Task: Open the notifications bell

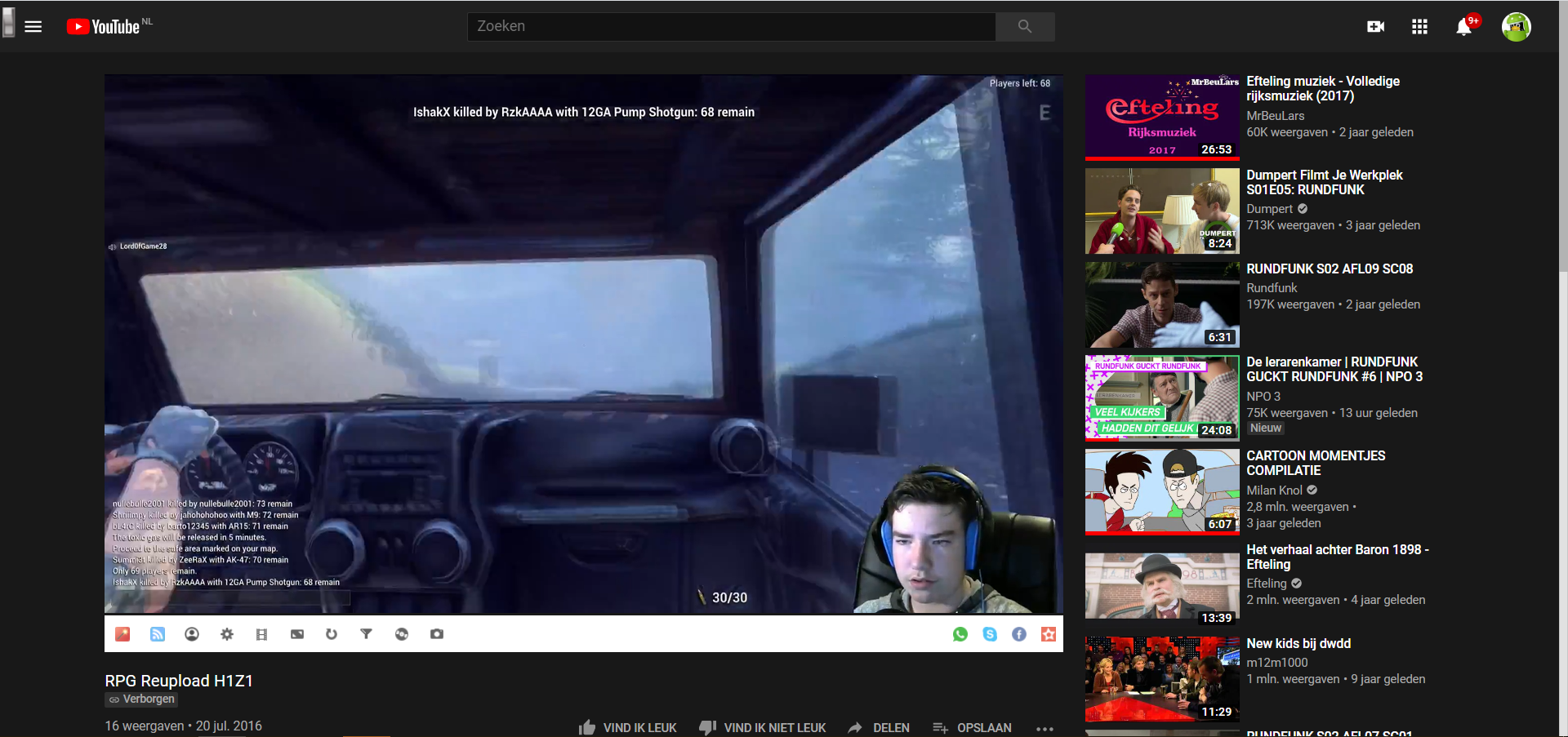Action: (1463, 28)
